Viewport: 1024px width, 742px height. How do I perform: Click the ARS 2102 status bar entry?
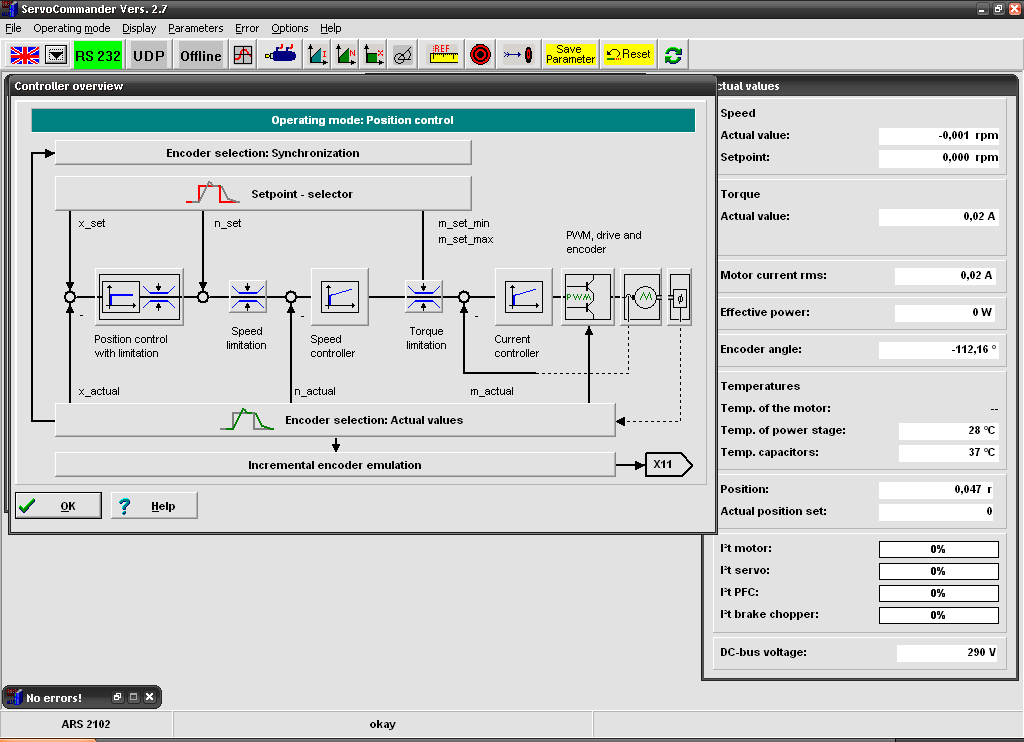click(86, 724)
